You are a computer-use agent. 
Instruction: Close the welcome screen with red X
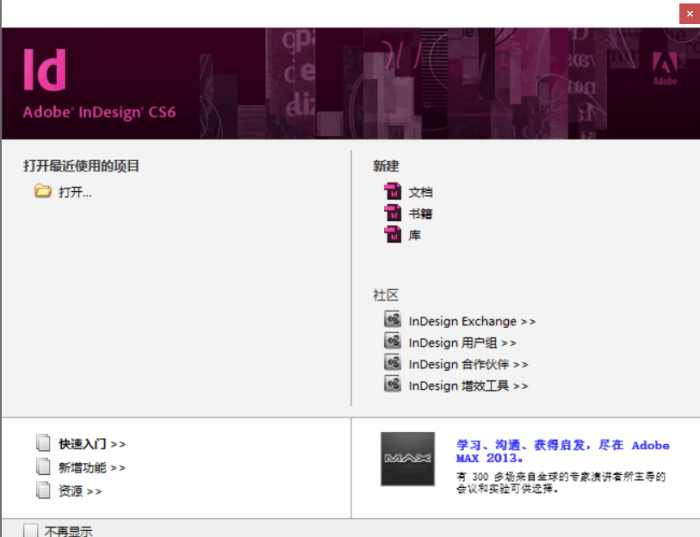pos(690,14)
